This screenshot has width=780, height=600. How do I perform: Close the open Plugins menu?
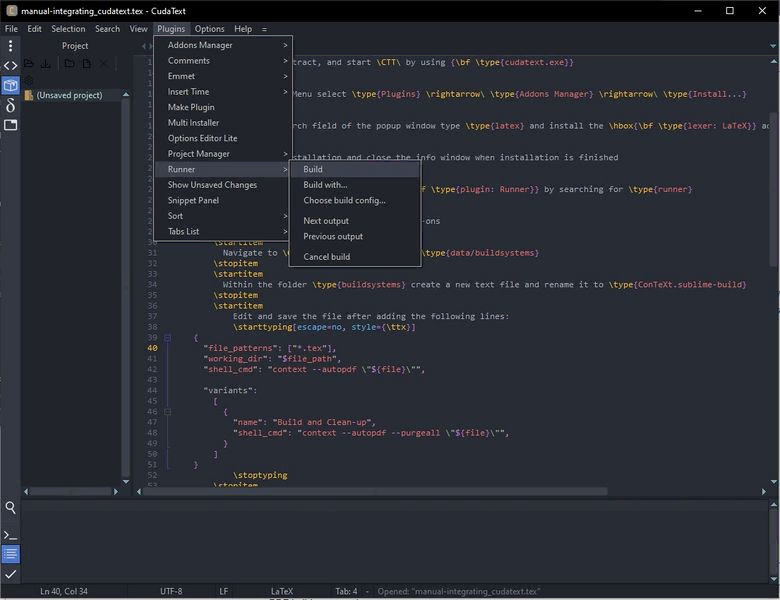click(171, 29)
